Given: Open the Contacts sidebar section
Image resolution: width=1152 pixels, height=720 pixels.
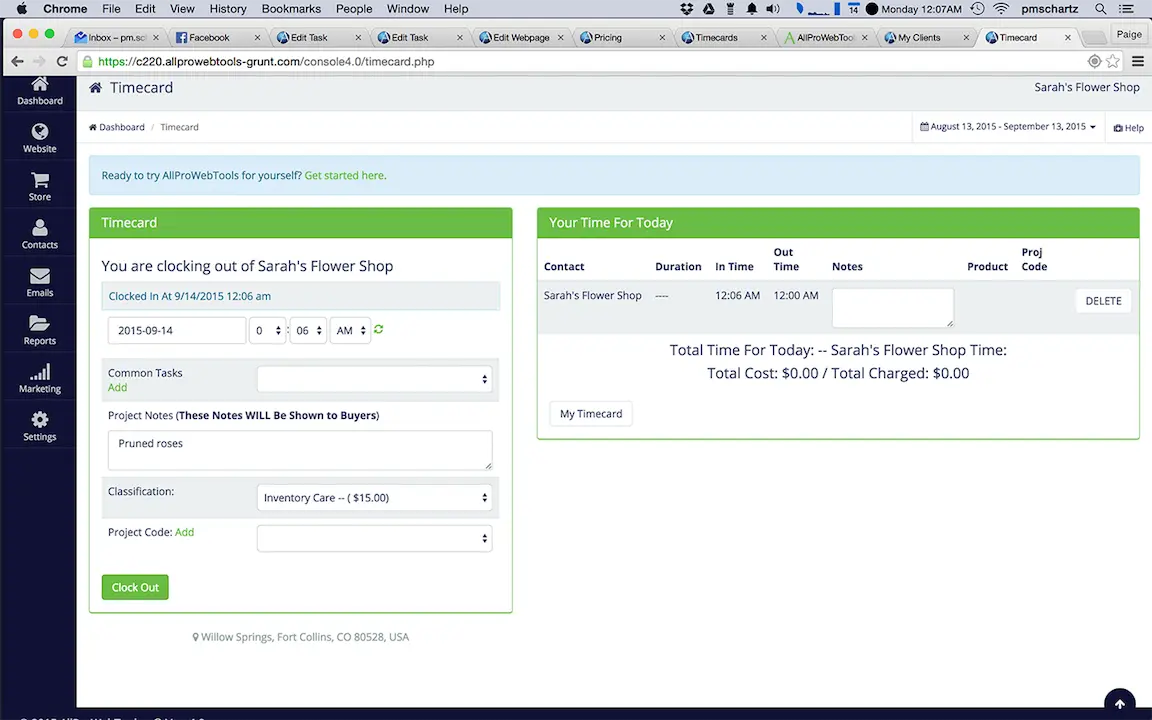Looking at the screenshot, I should 40,234.
